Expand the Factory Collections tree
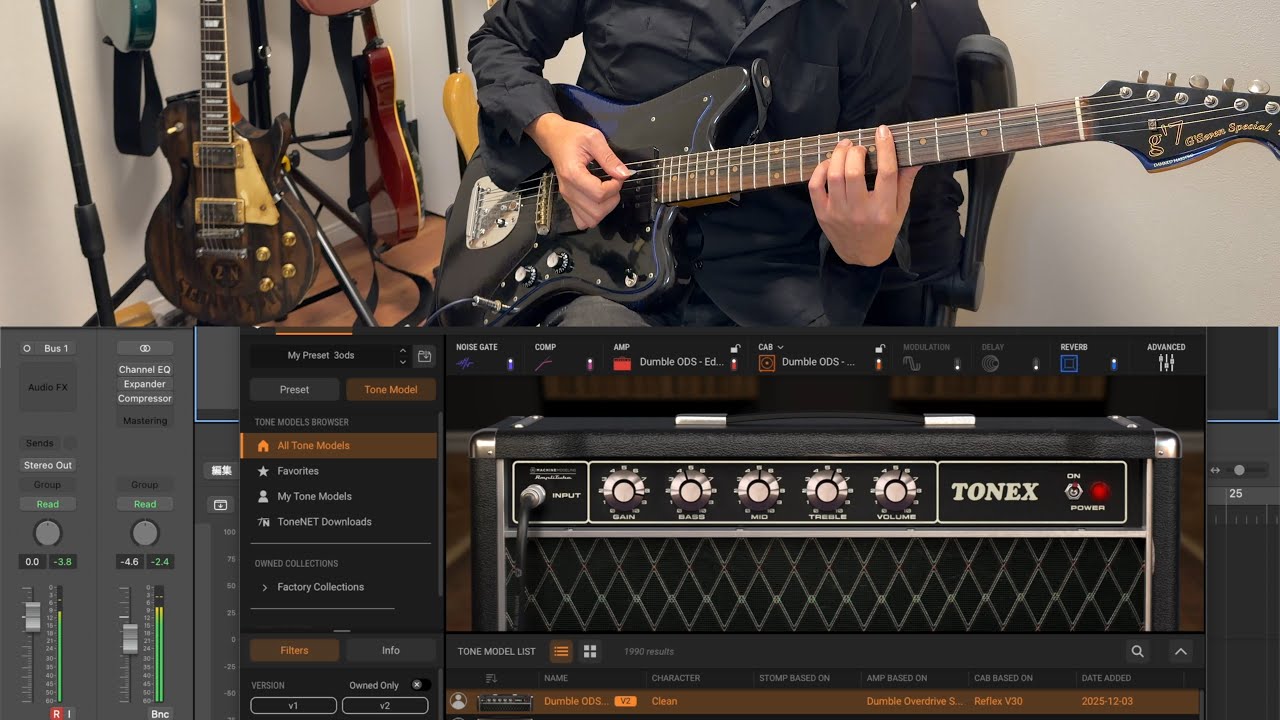This screenshot has width=1280, height=720. coord(264,587)
